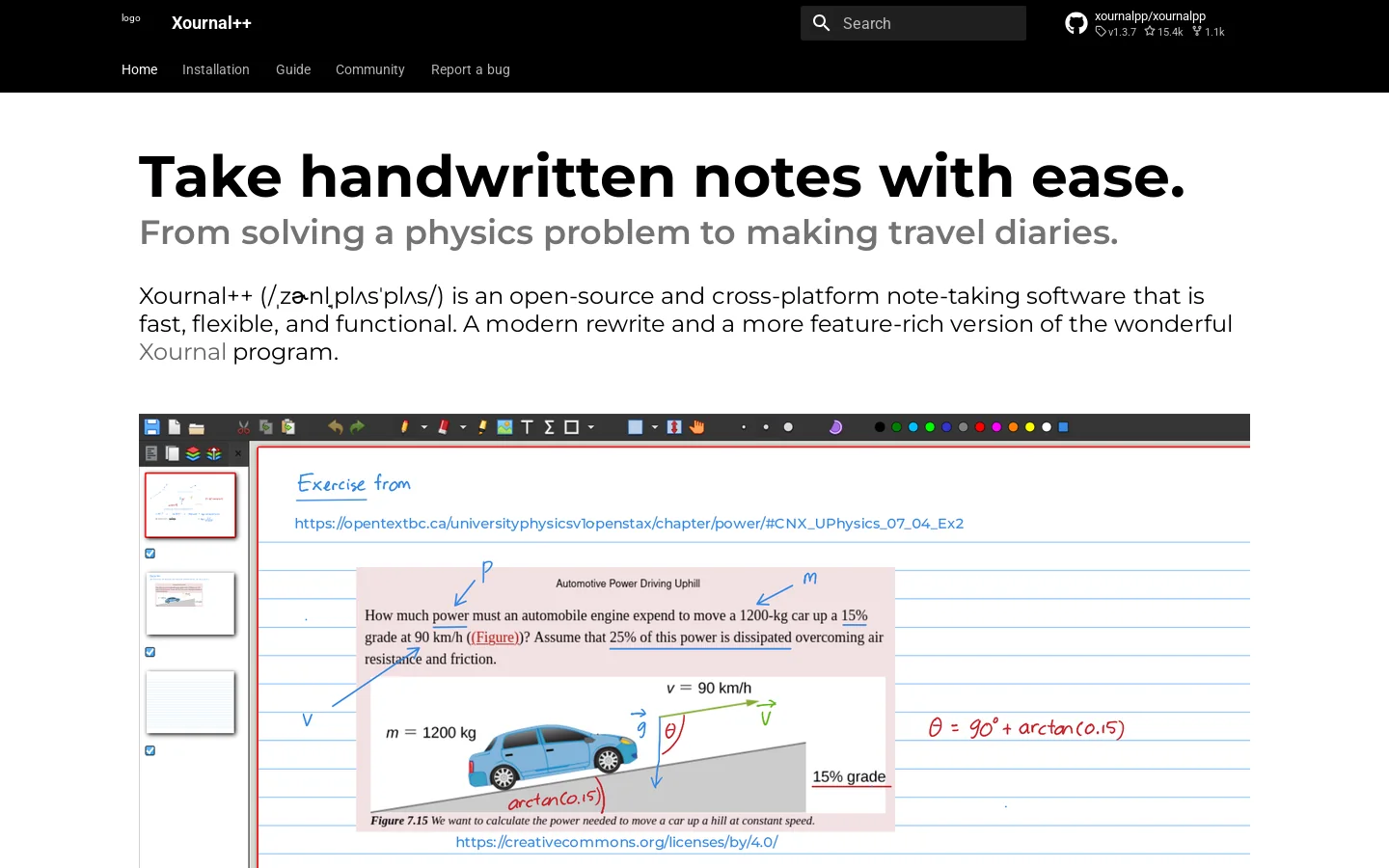
Task: Open the Pen tool options dropdown arrow
Action: coord(423,427)
